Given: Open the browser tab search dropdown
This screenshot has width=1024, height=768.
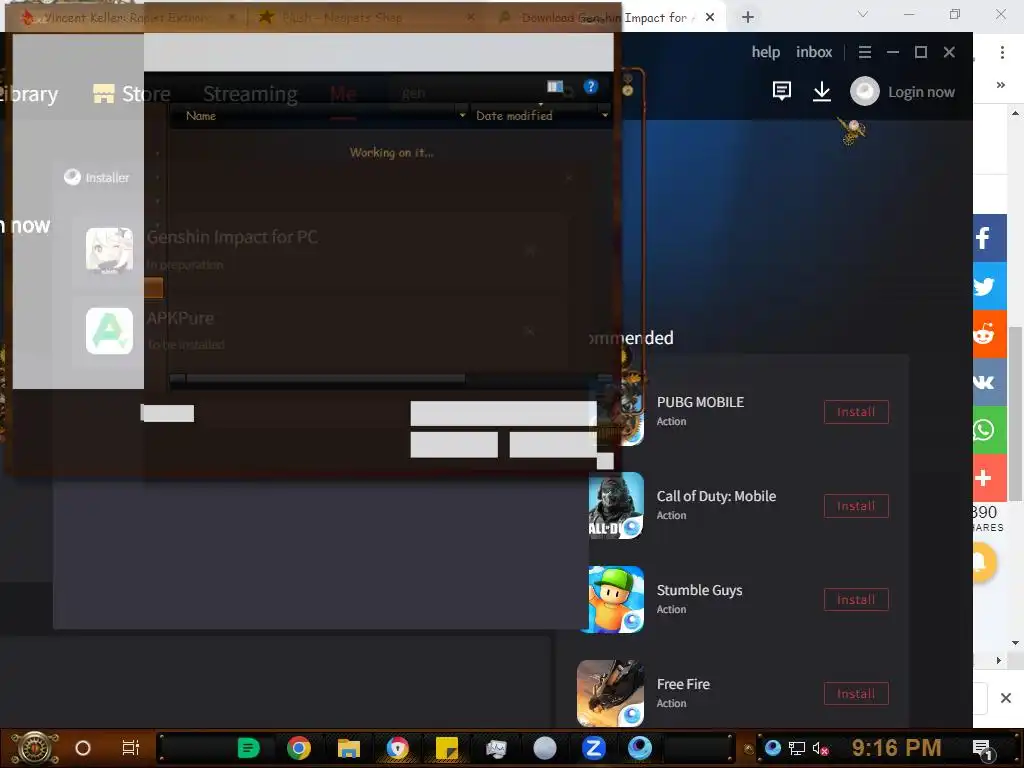Looking at the screenshot, I should 863,14.
